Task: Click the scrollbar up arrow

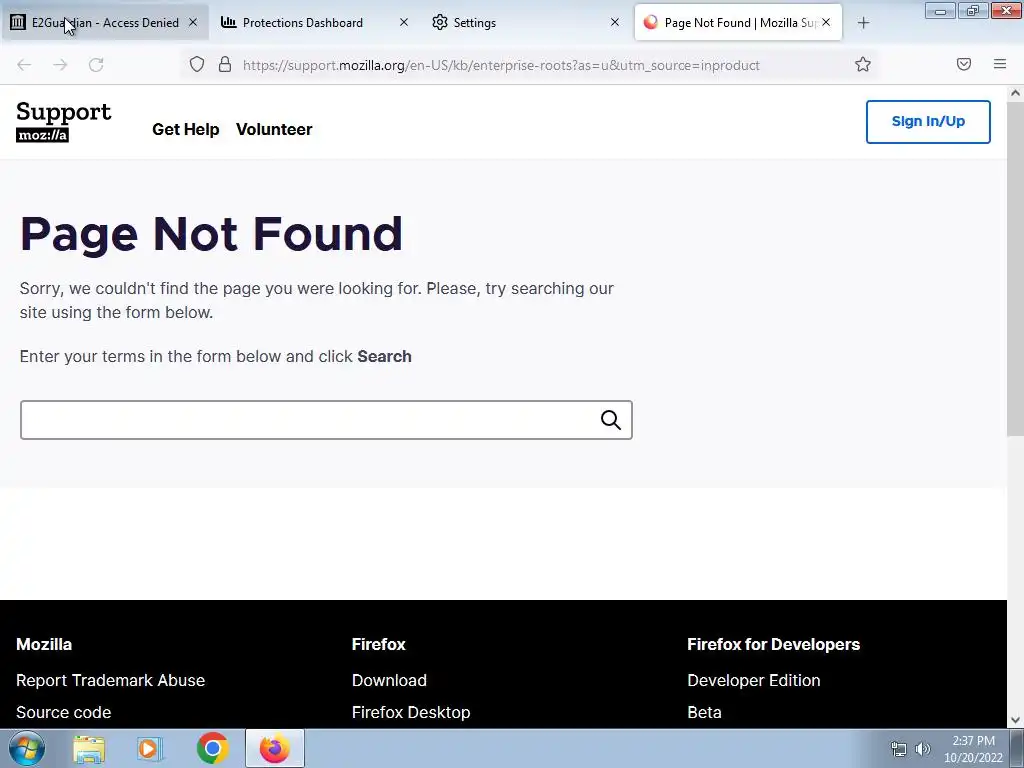Action: click(x=1015, y=93)
